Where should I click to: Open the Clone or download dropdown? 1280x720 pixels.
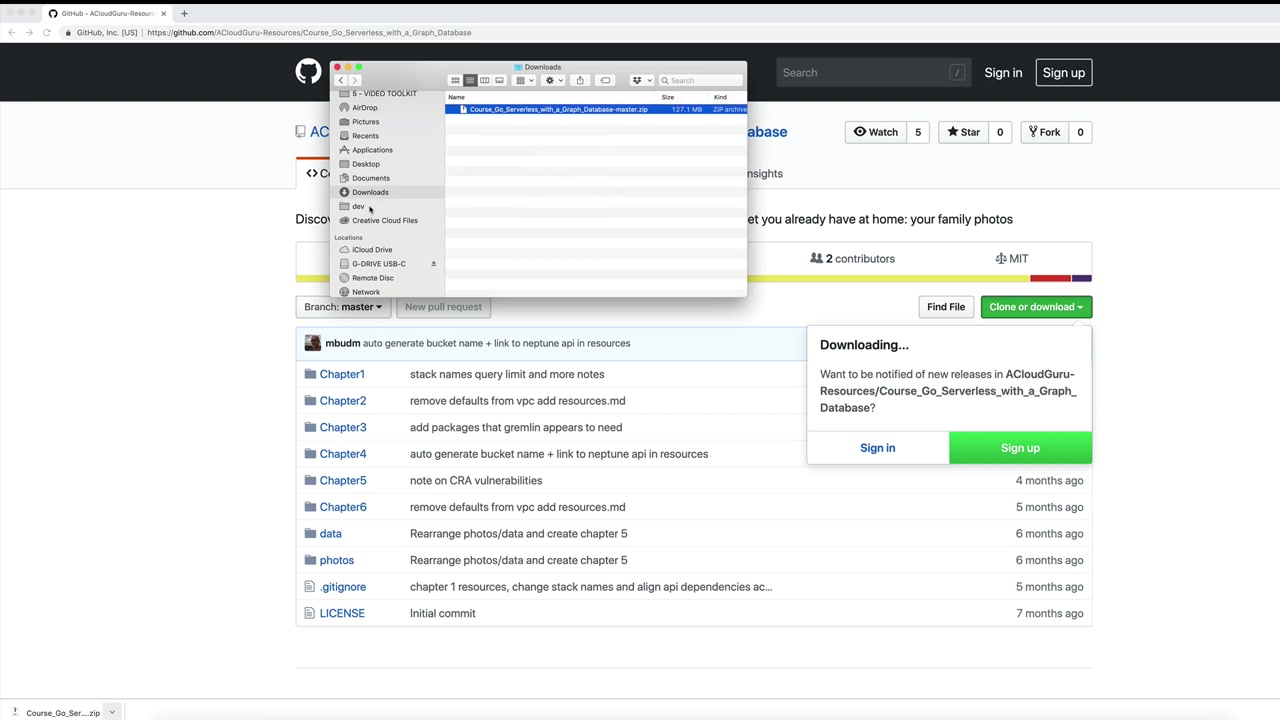point(1036,307)
